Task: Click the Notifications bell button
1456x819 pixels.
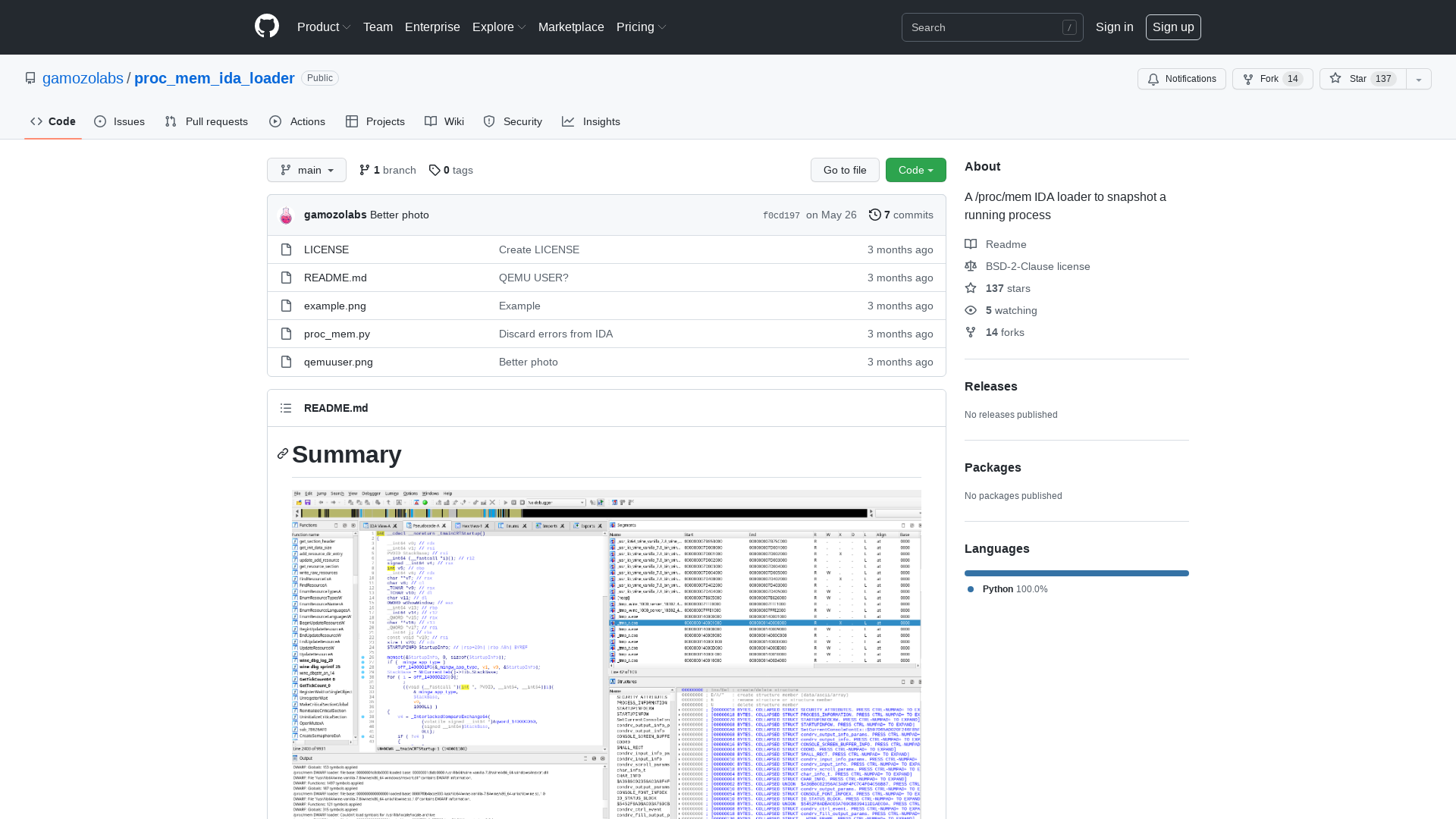Action: click(1181, 79)
